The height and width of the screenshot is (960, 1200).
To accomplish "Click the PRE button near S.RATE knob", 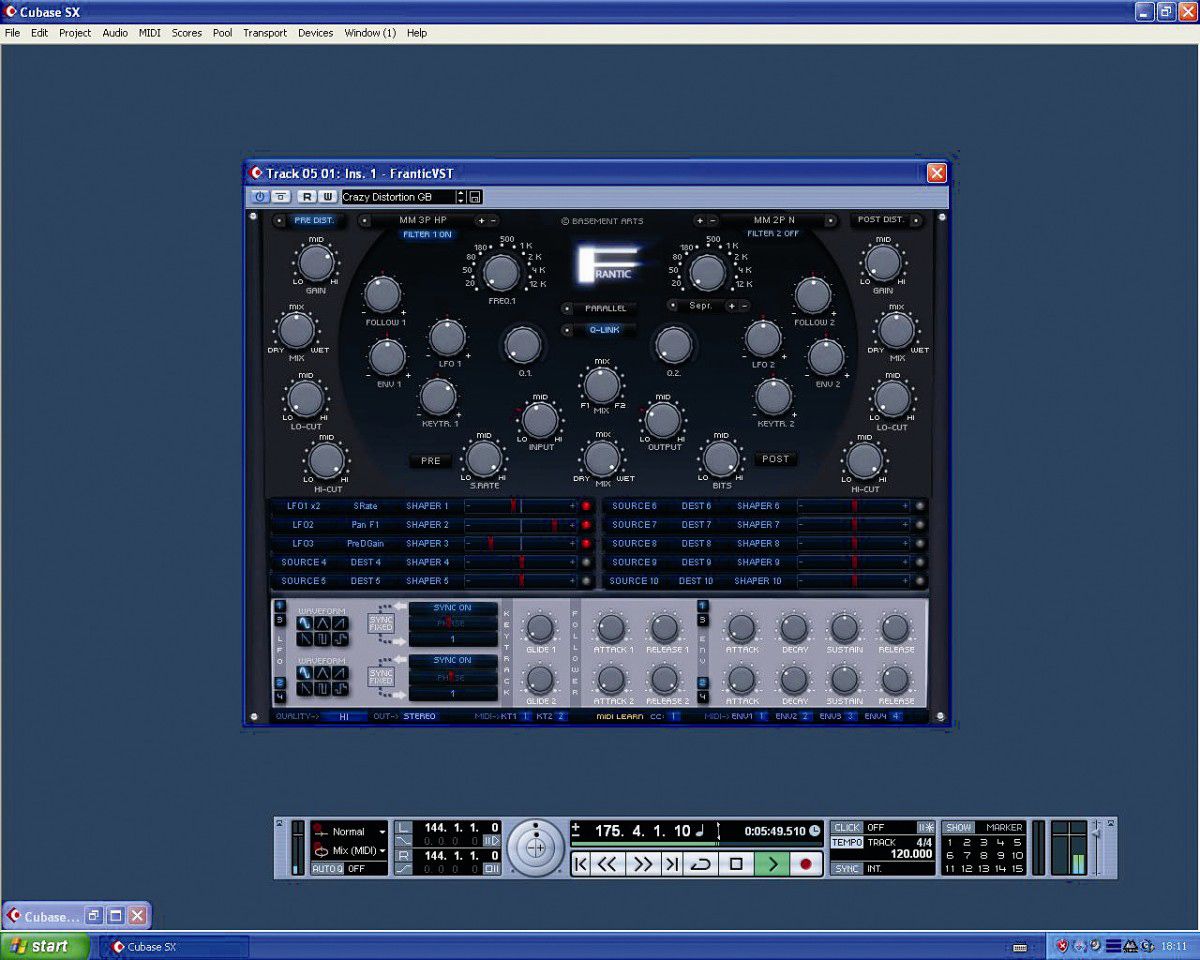I will click(431, 461).
